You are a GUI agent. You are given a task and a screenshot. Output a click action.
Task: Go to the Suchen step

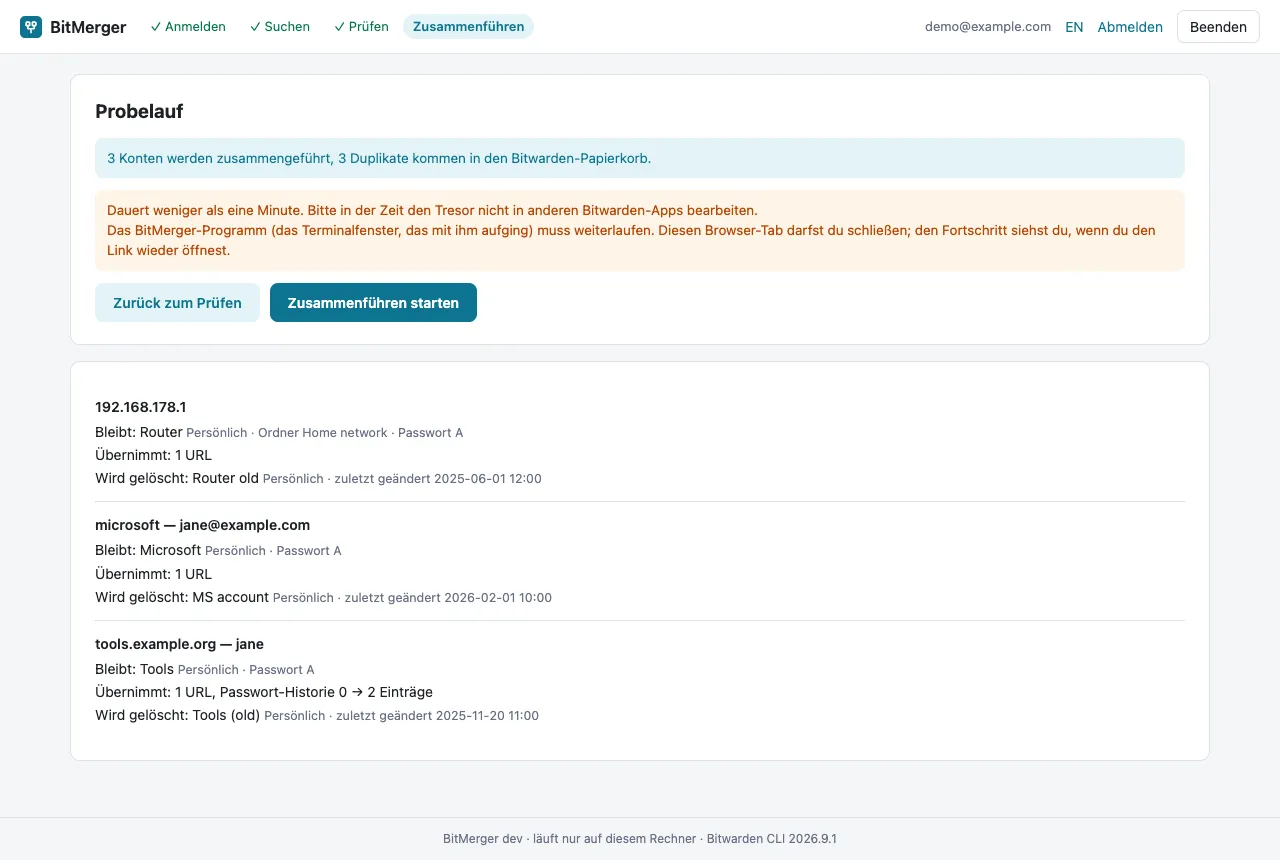[x=280, y=27]
